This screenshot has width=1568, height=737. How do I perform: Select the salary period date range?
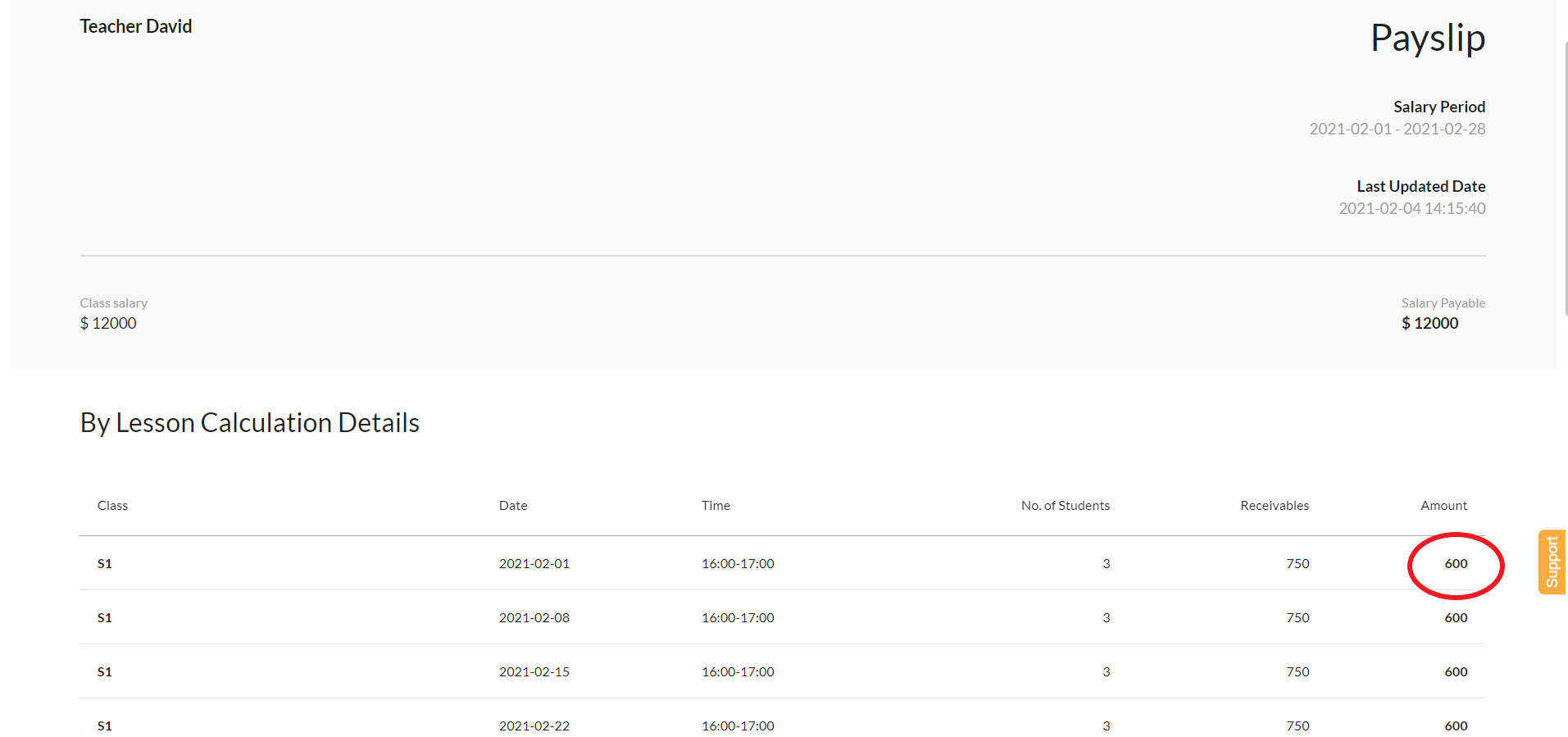1397,129
